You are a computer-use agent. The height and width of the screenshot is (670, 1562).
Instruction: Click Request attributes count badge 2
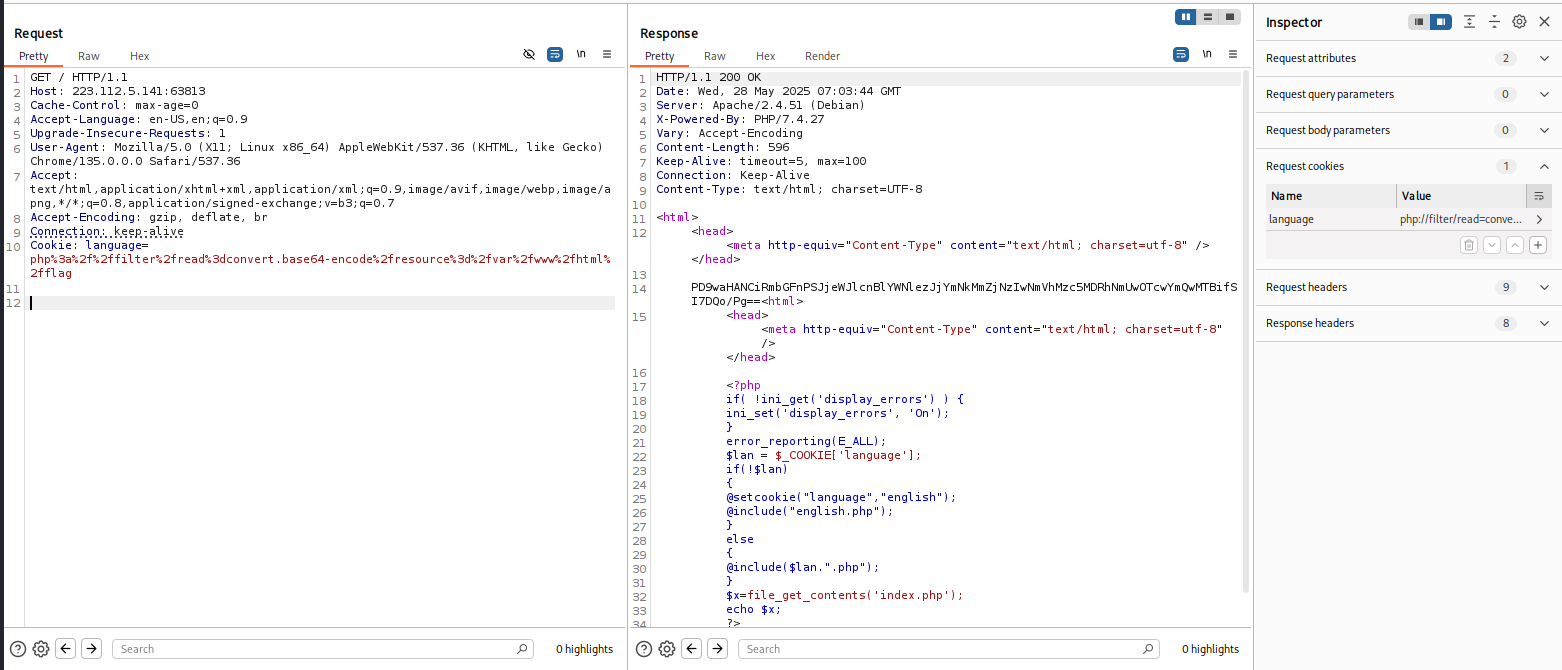point(1506,58)
